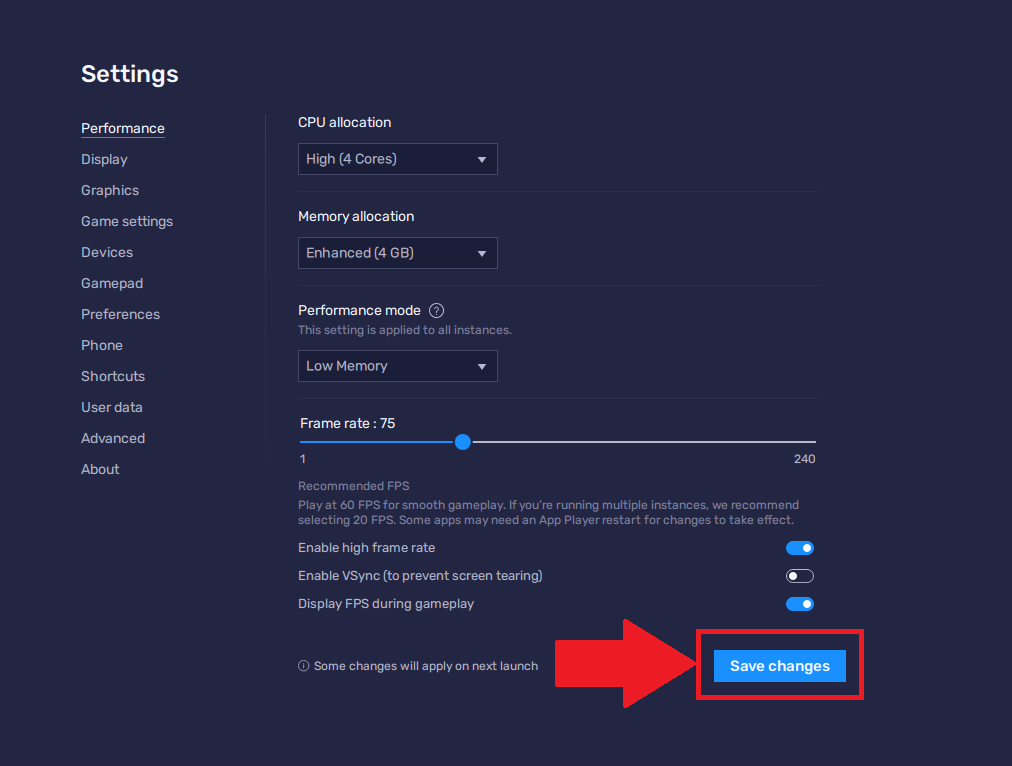Open the CPU allocation dropdown
The width and height of the screenshot is (1012, 766).
pos(397,159)
